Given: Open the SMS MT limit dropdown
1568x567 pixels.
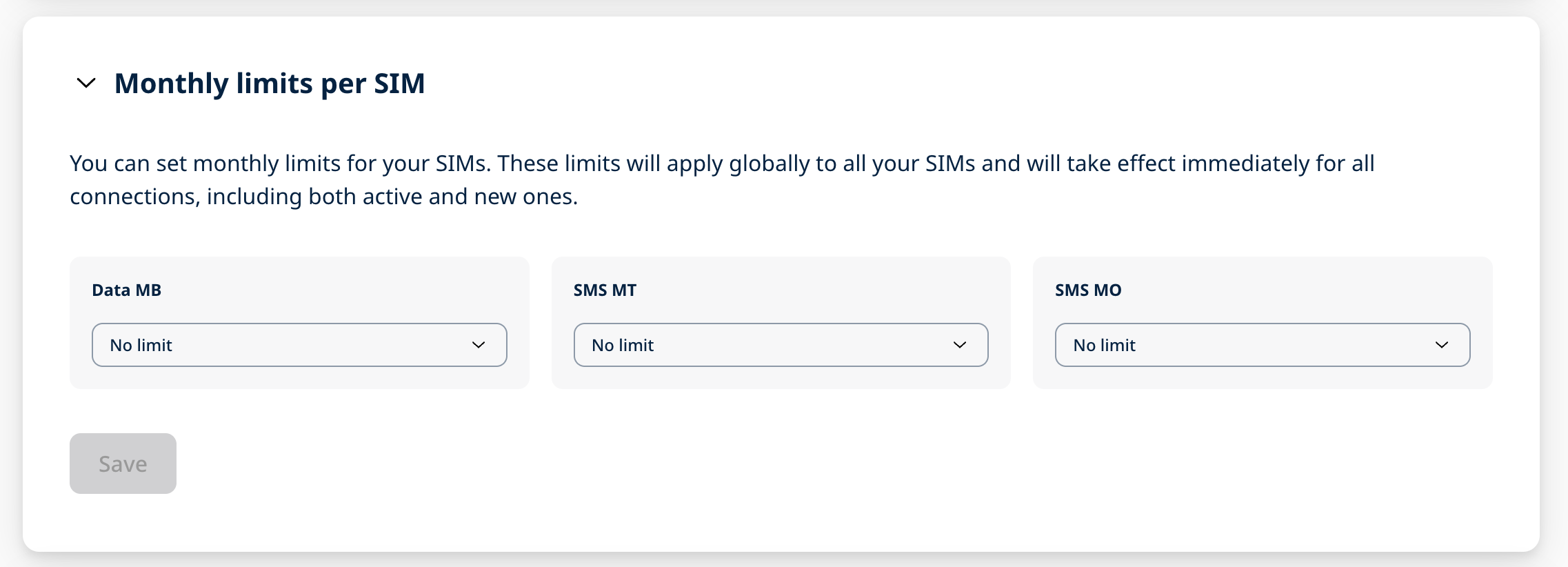Looking at the screenshot, I should click(781, 345).
